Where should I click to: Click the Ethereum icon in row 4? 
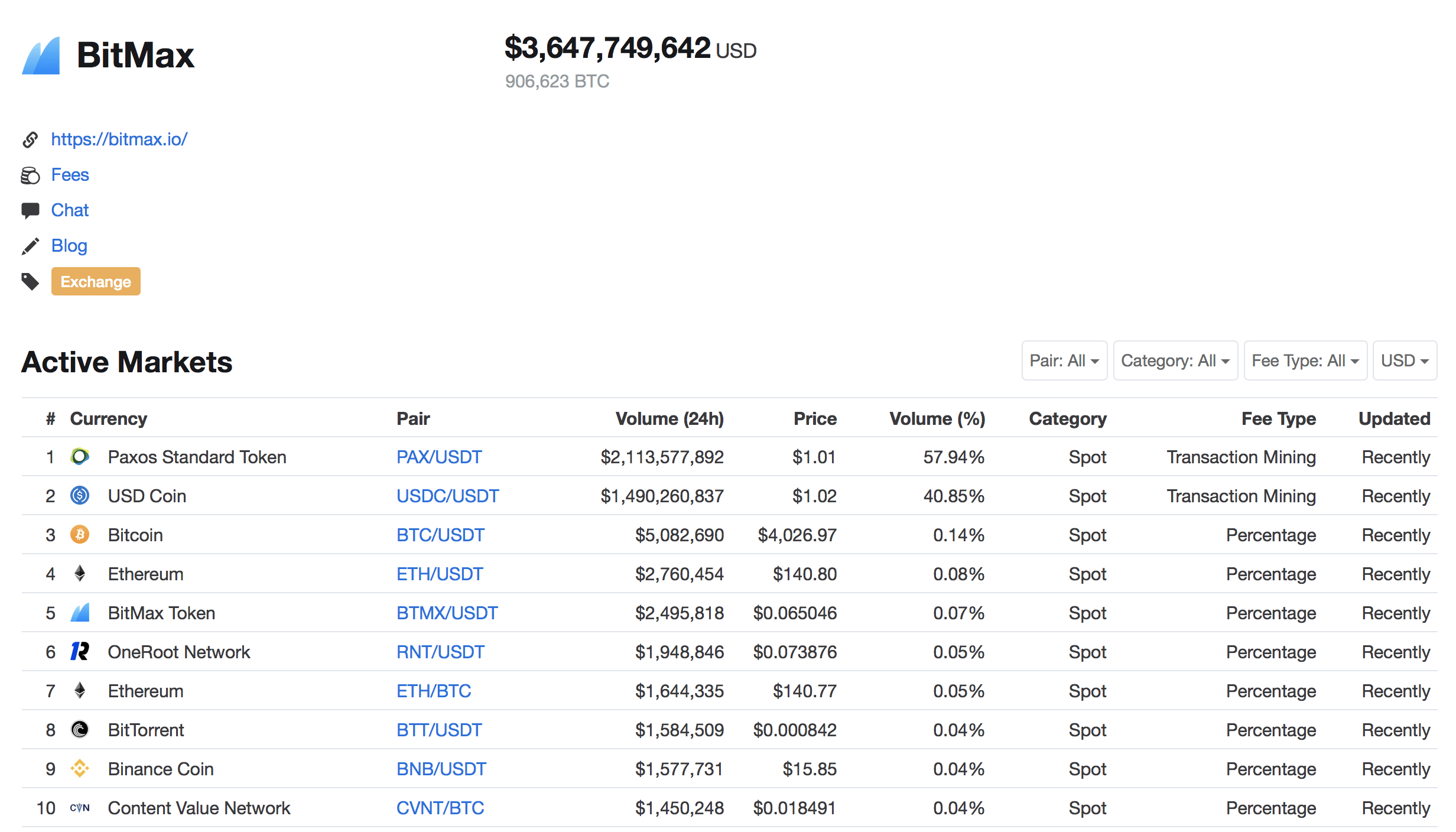tap(80, 573)
